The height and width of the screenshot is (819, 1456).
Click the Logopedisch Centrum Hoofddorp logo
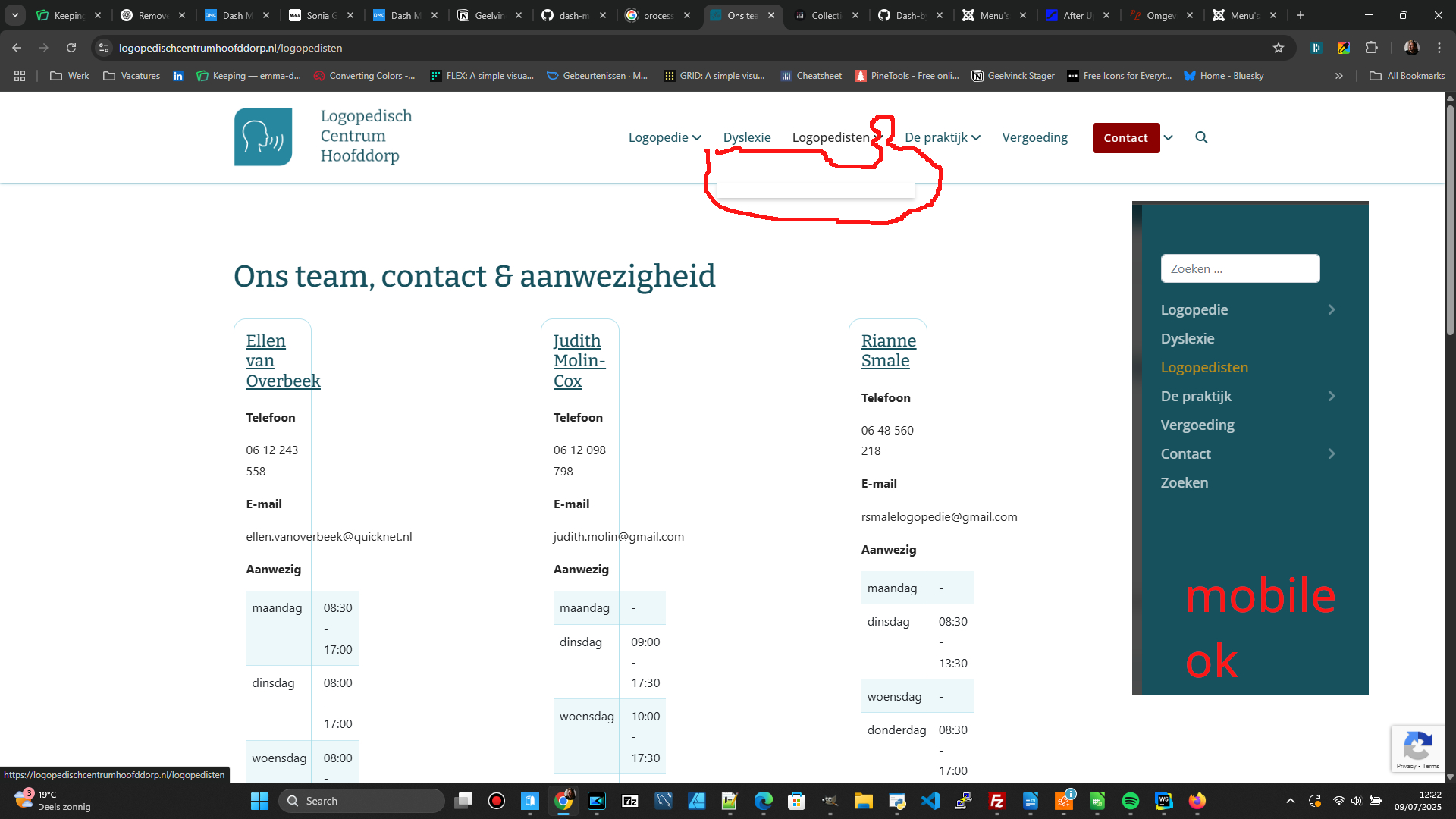click(x=263, y=136)
